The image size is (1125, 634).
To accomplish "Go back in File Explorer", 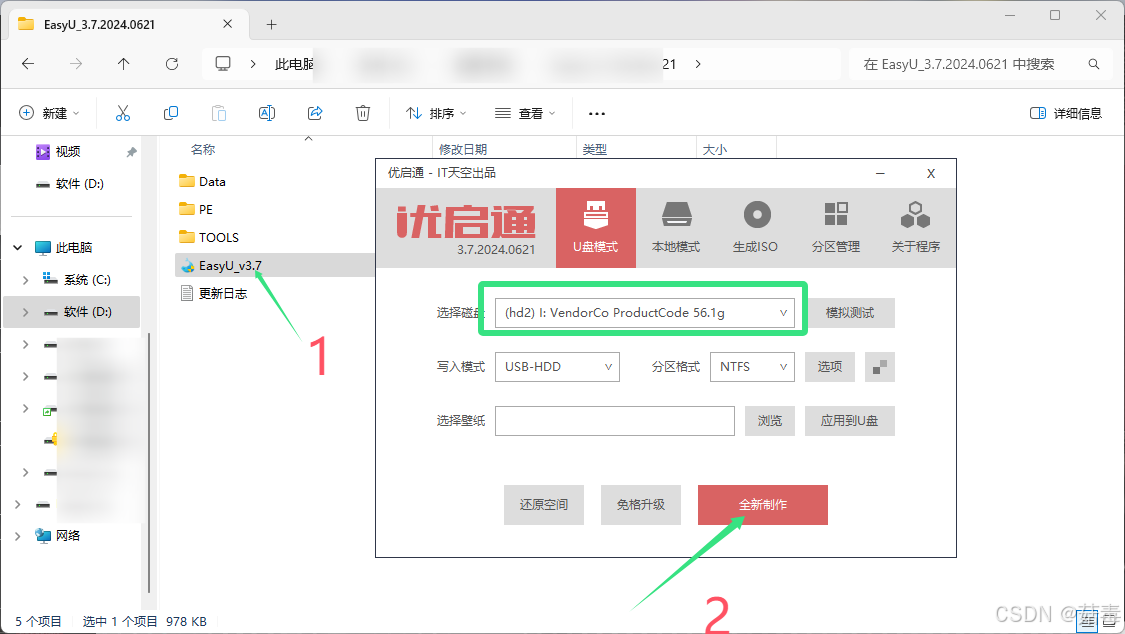I will point(28,64).
